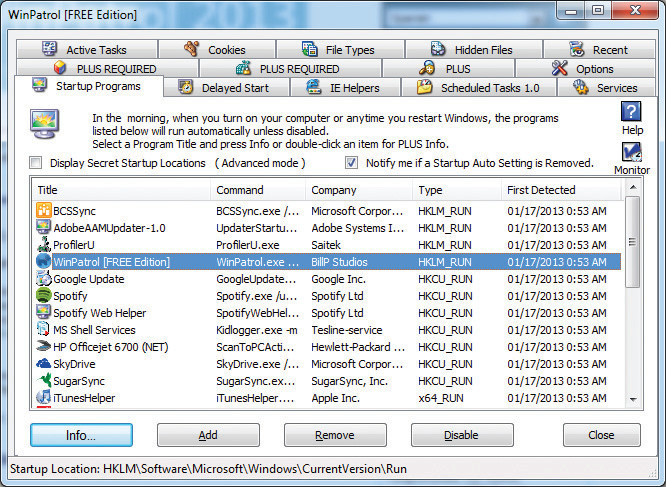Click the SkyDrive cloud icon
Screen dimensions: 666x487
pos(44,364)
